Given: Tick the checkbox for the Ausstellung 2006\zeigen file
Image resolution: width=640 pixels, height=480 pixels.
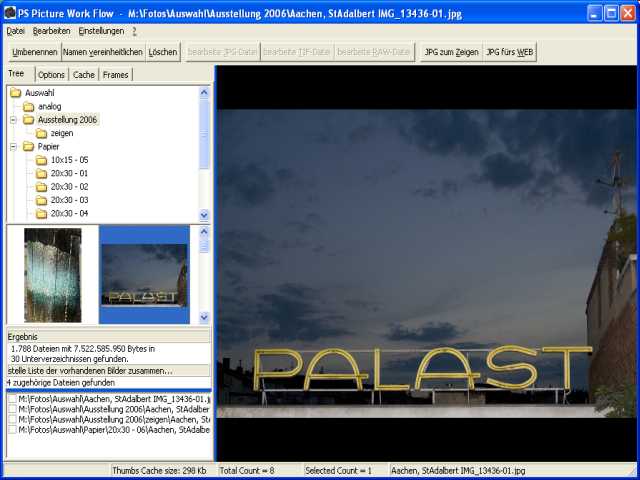Looking at the screenshot, I should (x=12, y=419).
